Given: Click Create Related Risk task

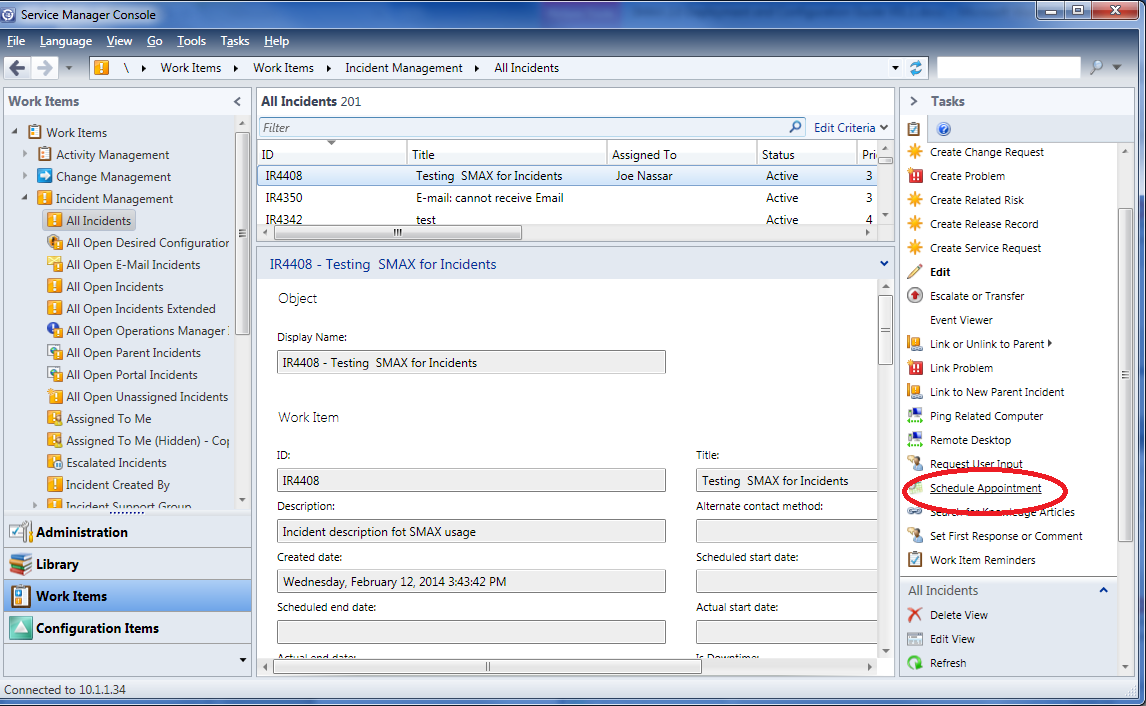Looking at the screenshot, I should pyautogui.click(x=976, y=200).
